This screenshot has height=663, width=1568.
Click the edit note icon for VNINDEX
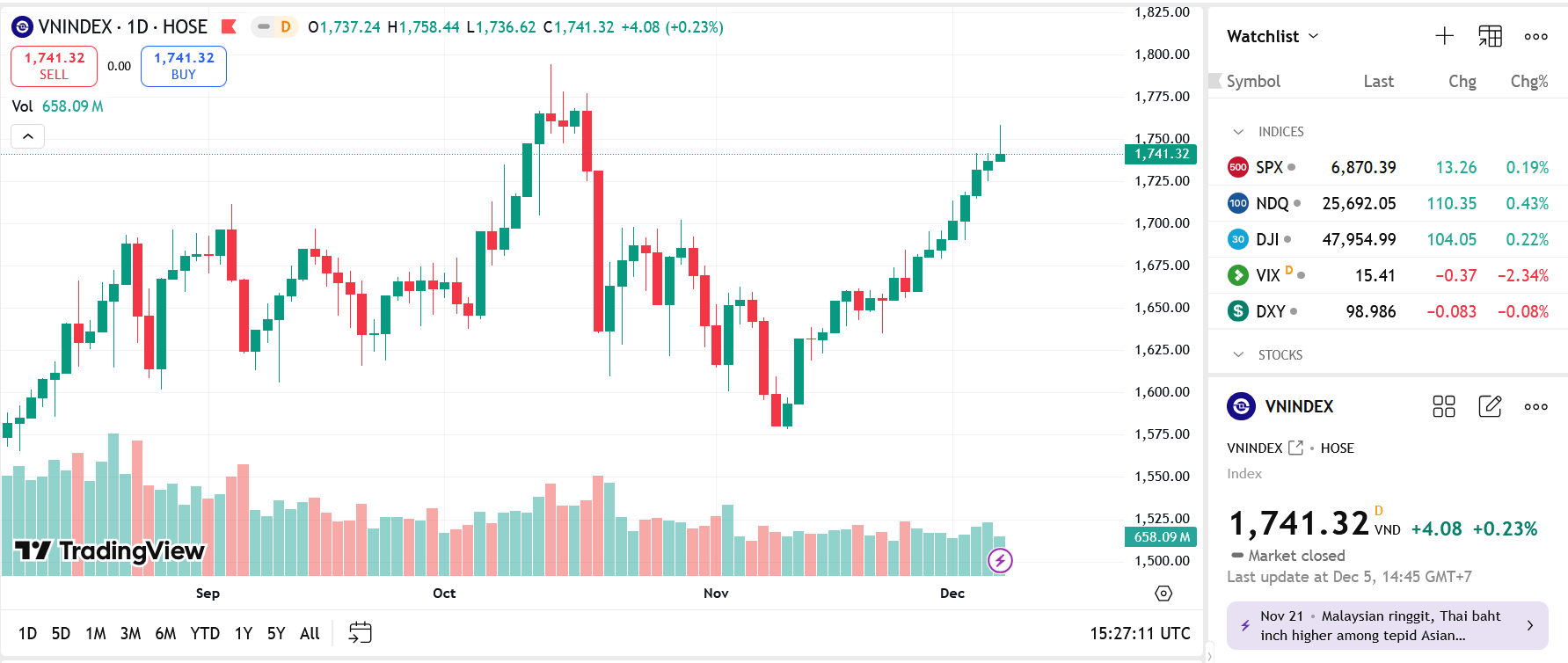point(1490,406)
